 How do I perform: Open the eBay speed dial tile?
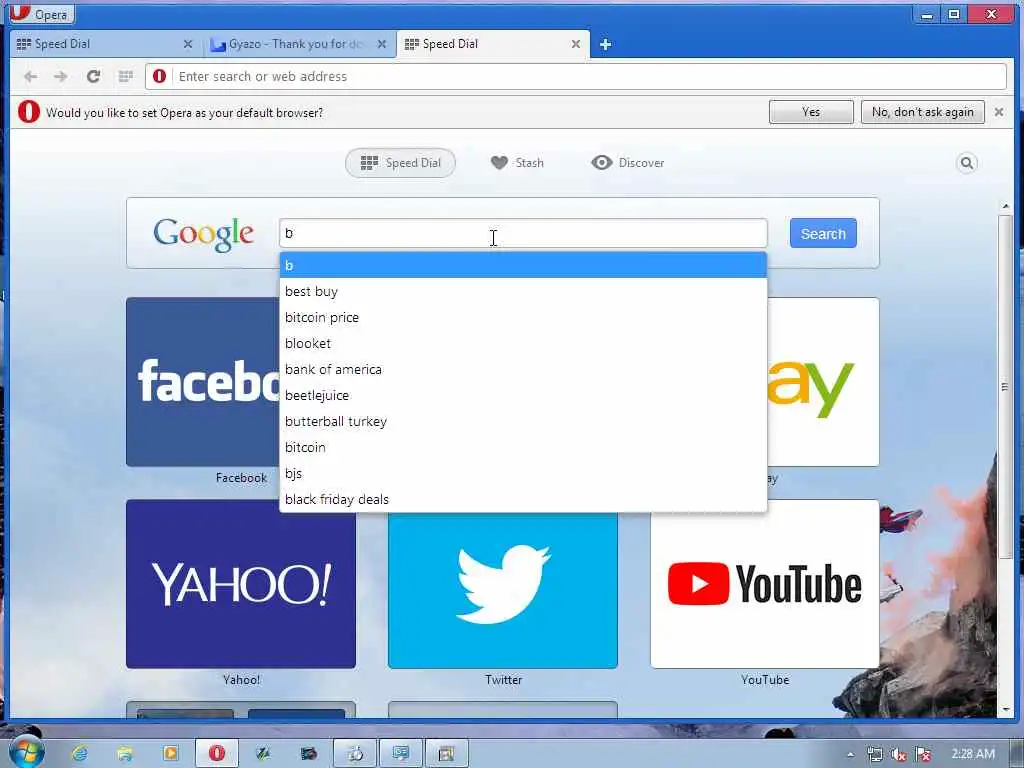click(x=823, y=382)
